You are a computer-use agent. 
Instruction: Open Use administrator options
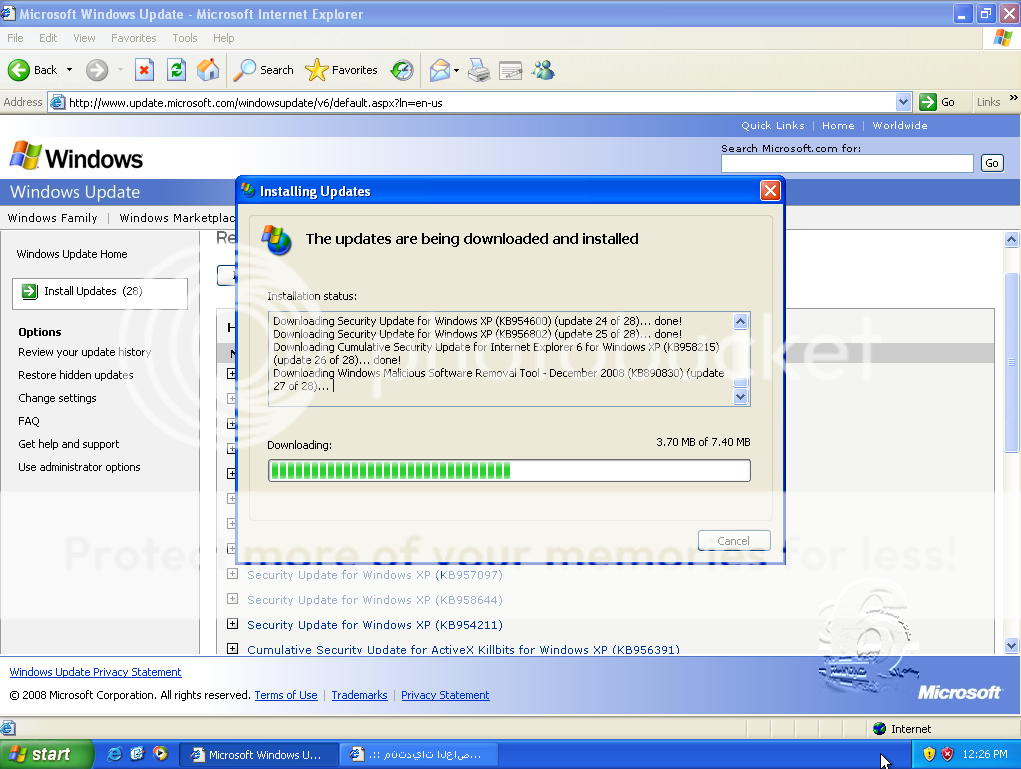[x=79, y=467]
